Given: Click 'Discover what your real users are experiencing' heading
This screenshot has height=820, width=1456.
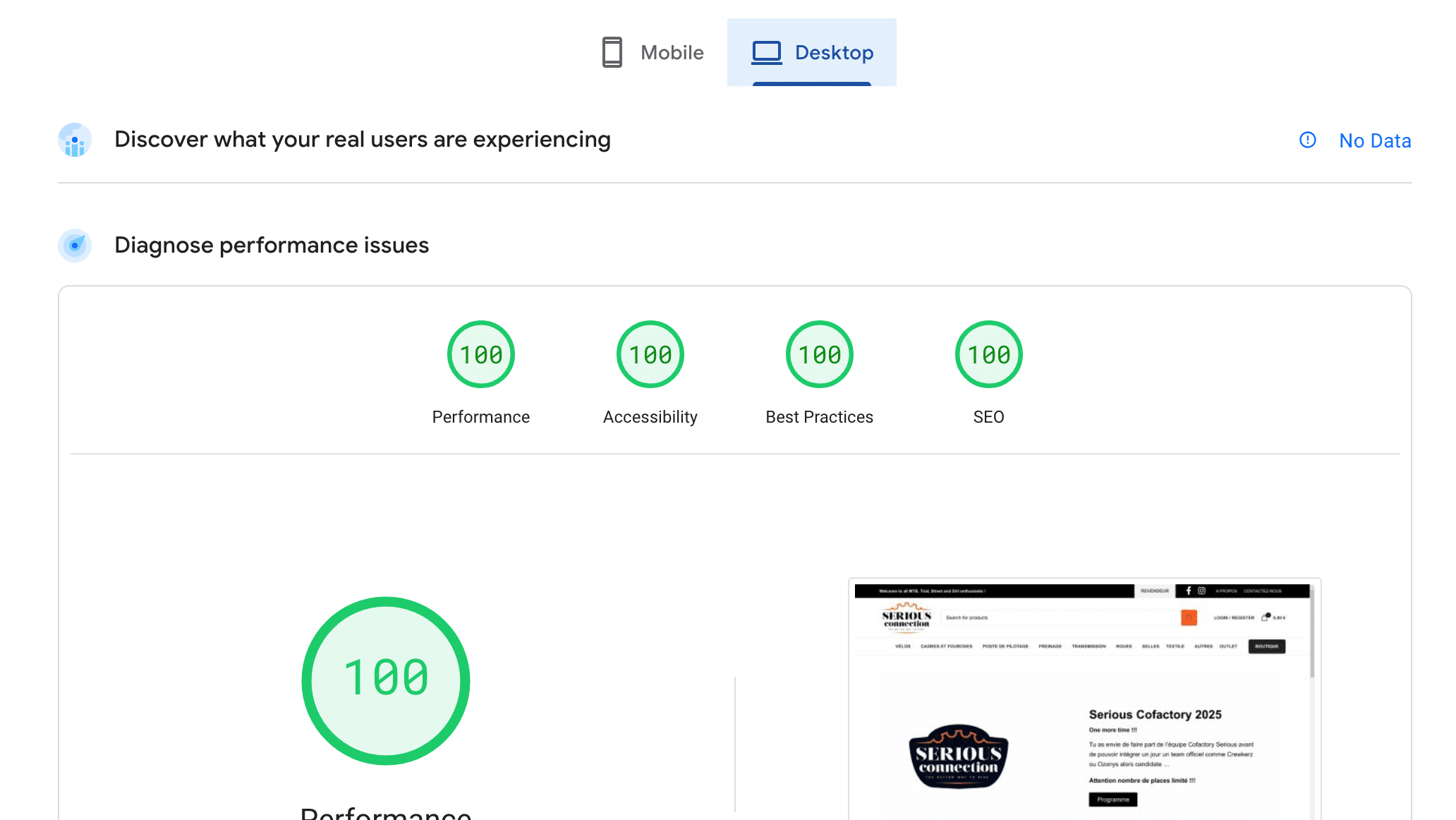Looking at the screenshot, I should 363,140.
